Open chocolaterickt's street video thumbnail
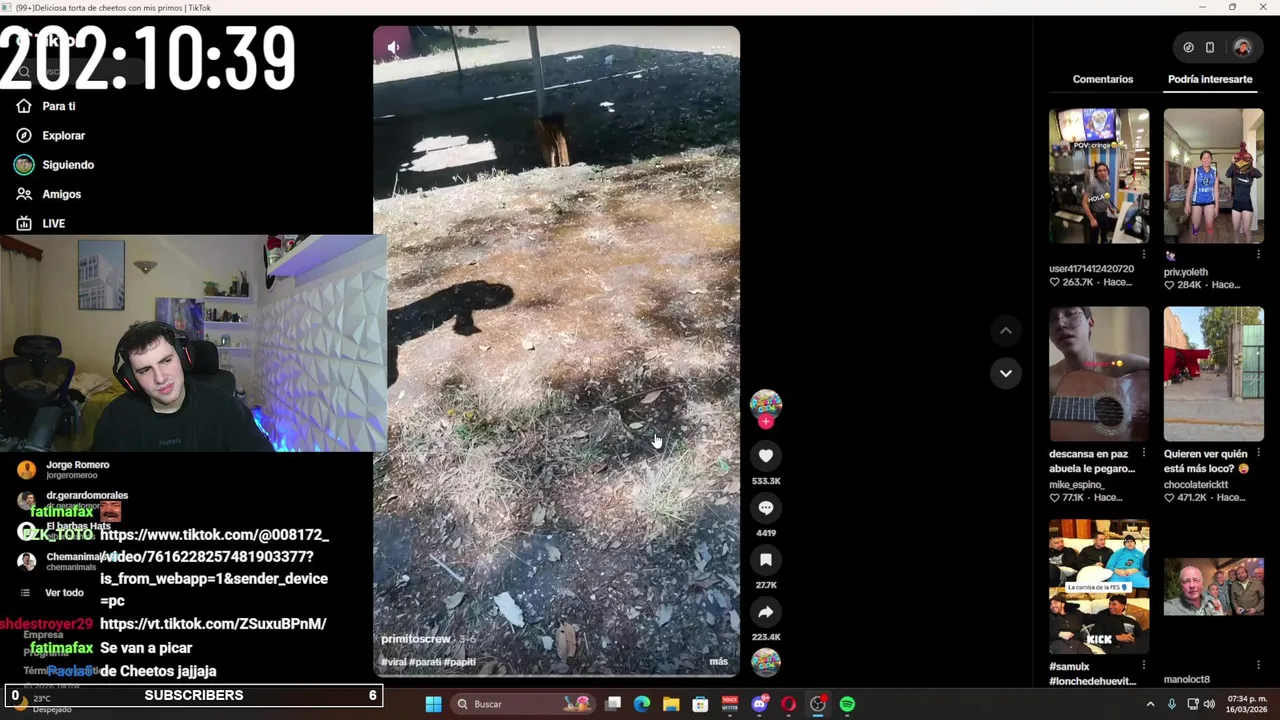 click(1214, 374)
